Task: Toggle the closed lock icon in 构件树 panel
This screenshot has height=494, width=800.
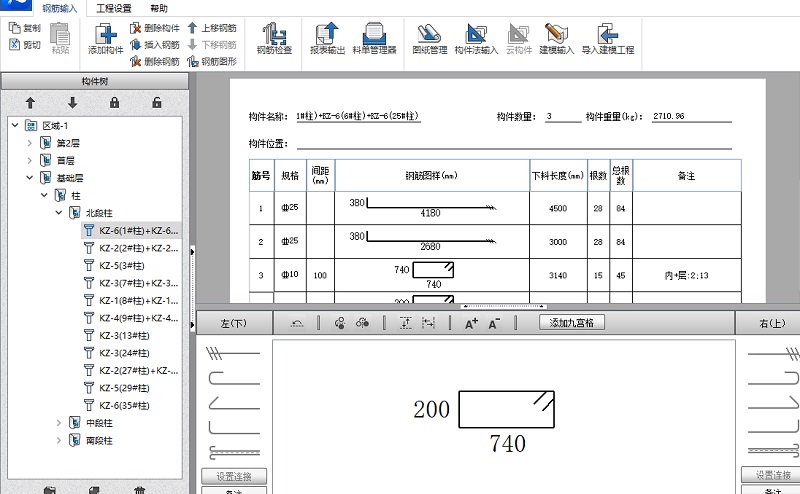Action: click(115, 102)
